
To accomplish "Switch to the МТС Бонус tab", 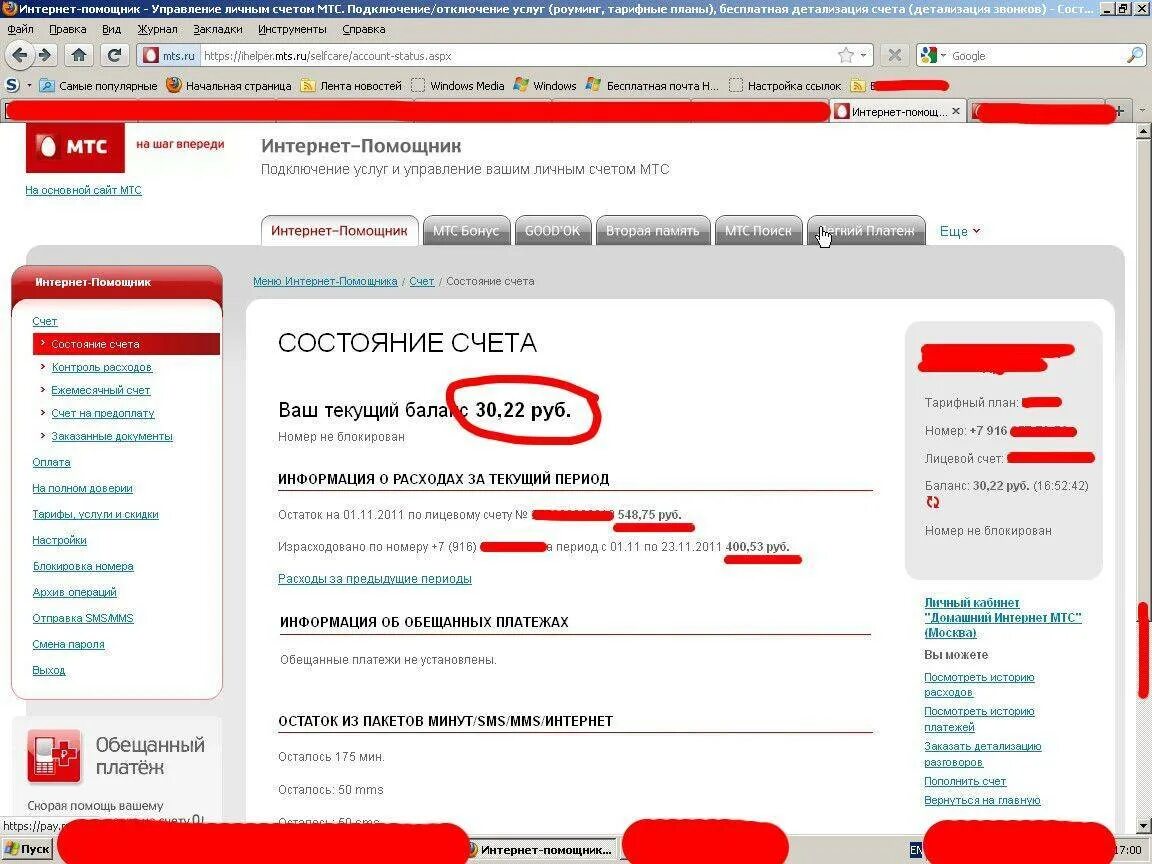I will (x=466, y=231).
